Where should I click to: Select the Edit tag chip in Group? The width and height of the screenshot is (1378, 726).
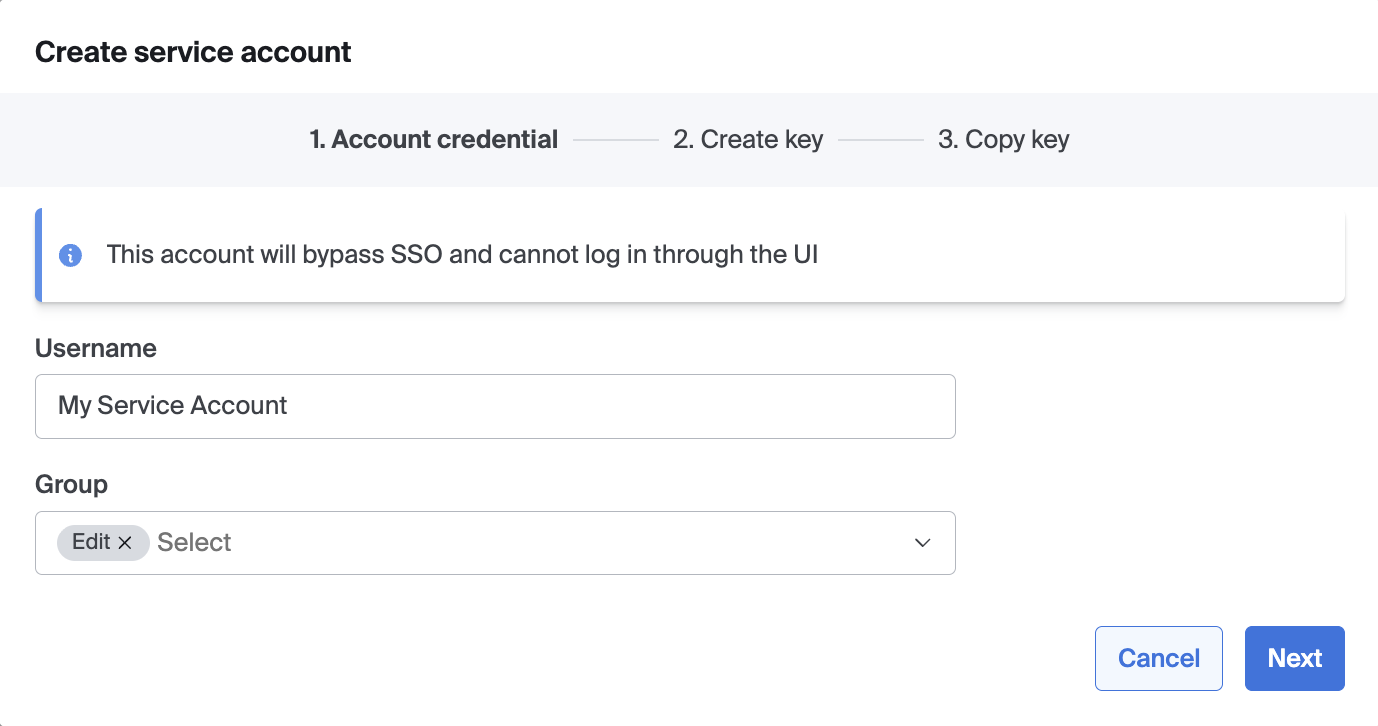pos(91,542)
